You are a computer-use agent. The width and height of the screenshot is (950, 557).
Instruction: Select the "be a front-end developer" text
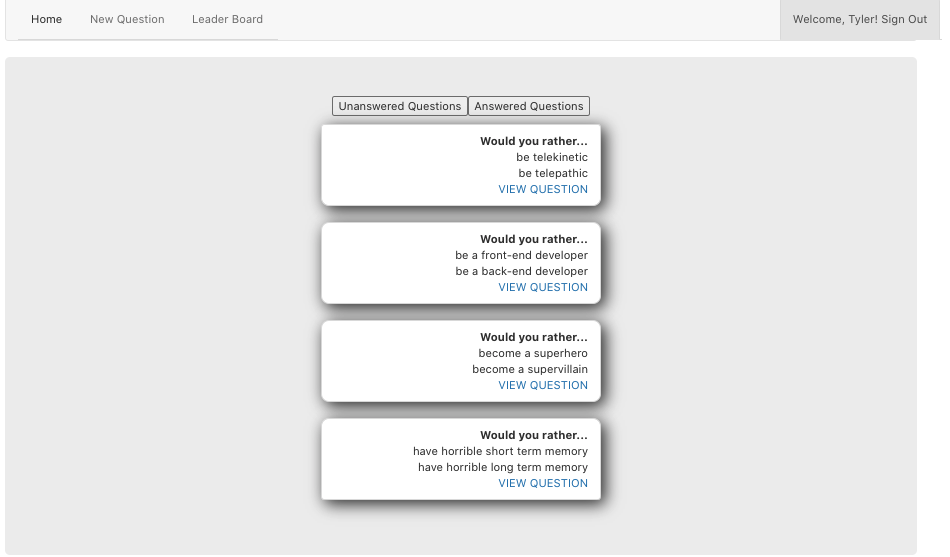[521, 255]
